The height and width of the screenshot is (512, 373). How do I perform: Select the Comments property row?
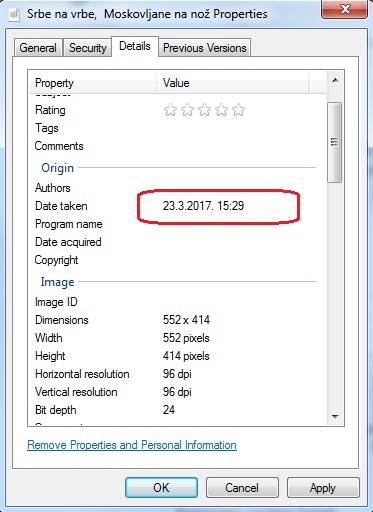(177, 146)
